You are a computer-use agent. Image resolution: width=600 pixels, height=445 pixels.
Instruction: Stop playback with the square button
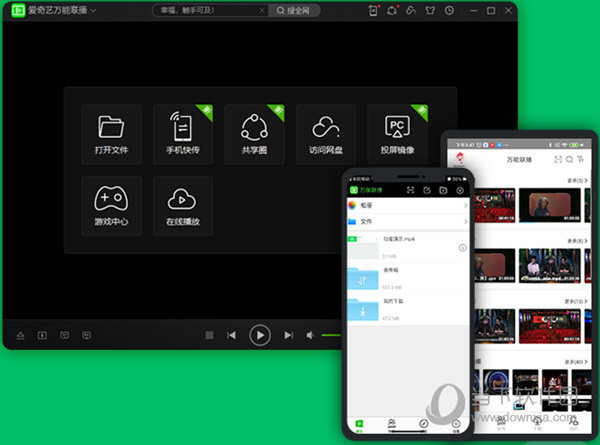[209, 335]
